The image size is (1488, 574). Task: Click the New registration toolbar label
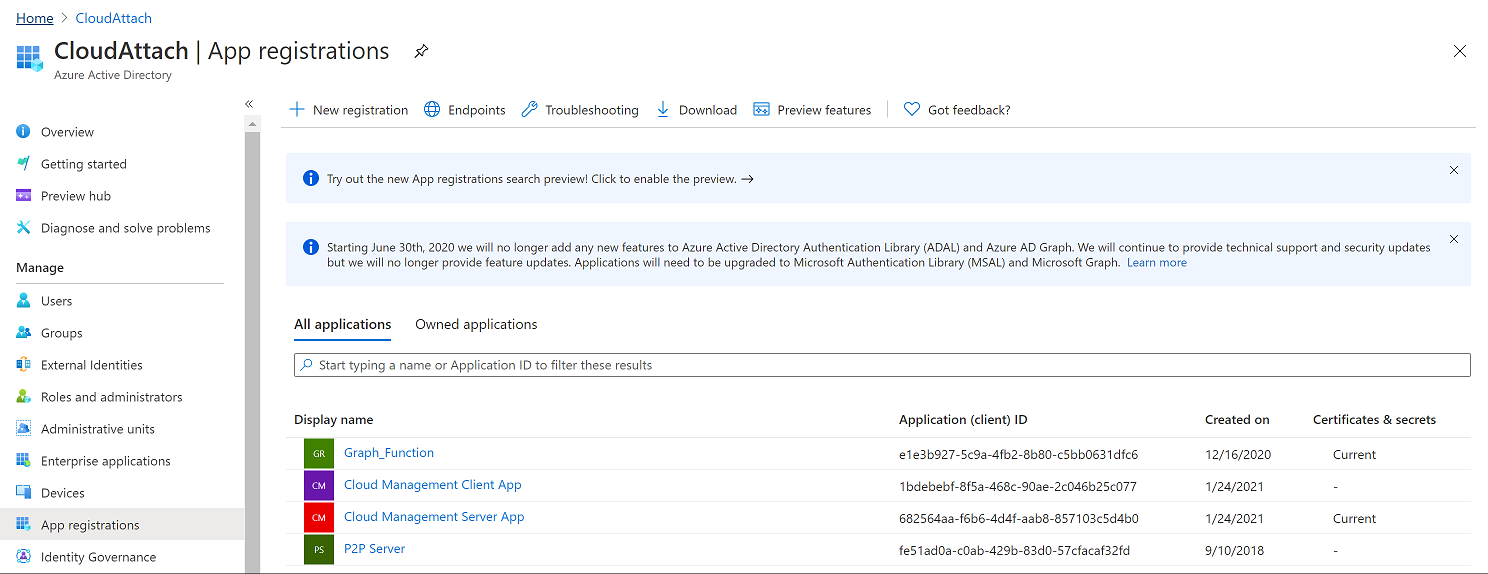pyautogui.click(x=360, y=110)
